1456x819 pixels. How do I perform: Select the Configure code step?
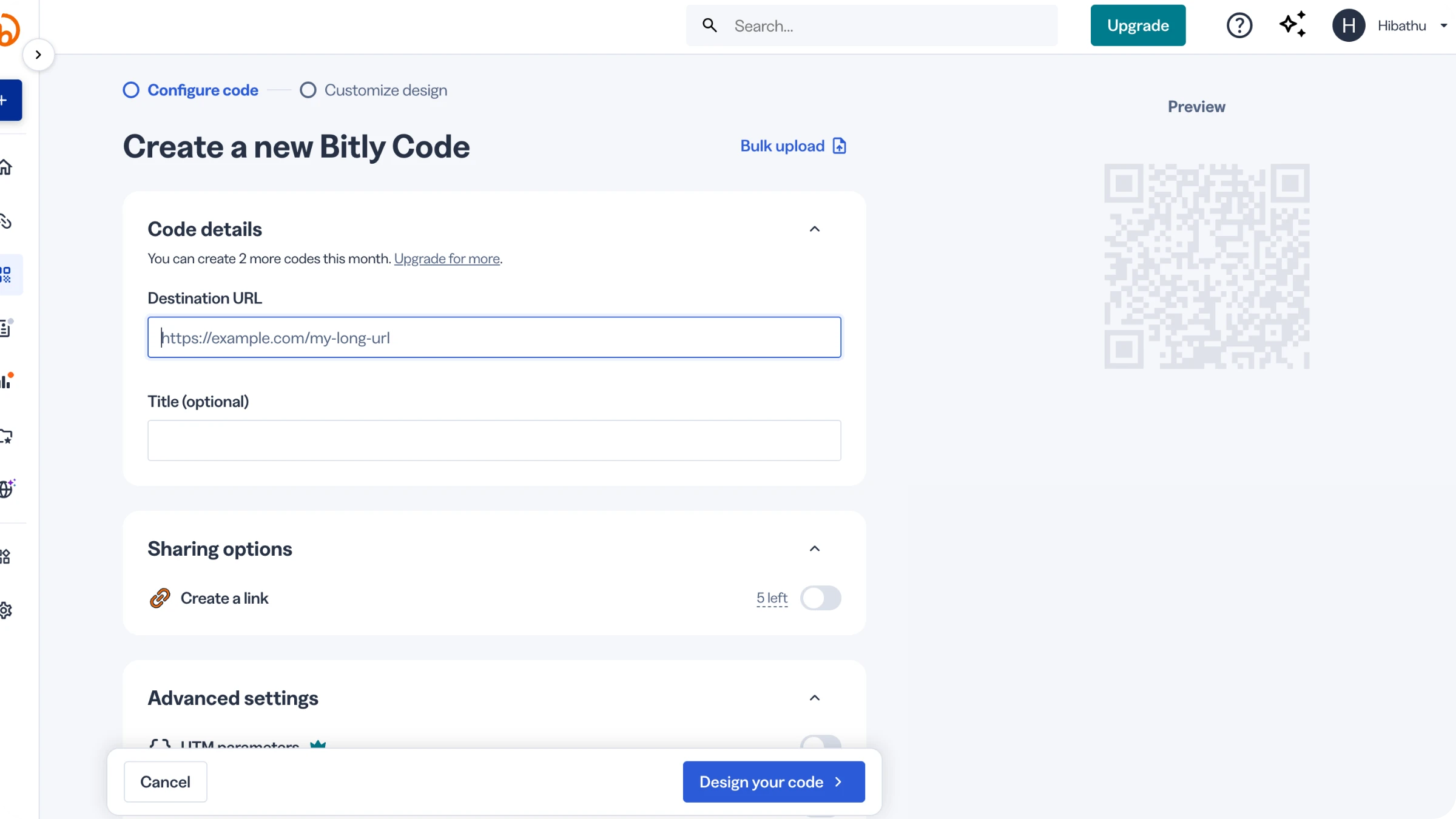[x=190, y=90]
